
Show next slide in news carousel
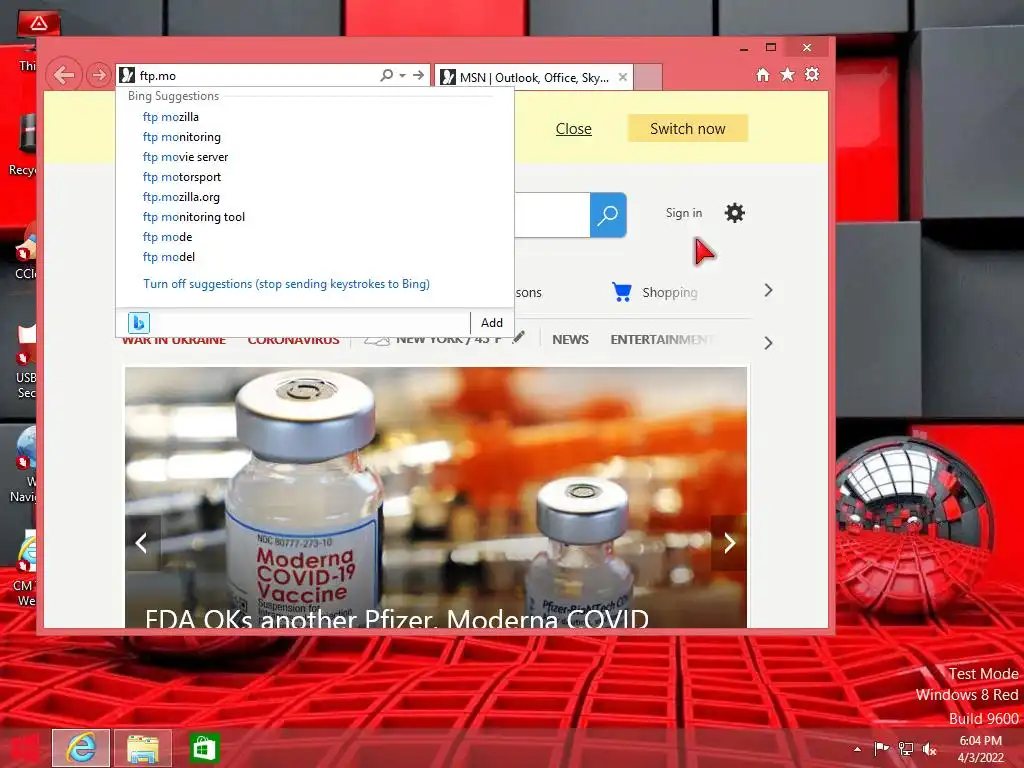(x=729, y=543)
